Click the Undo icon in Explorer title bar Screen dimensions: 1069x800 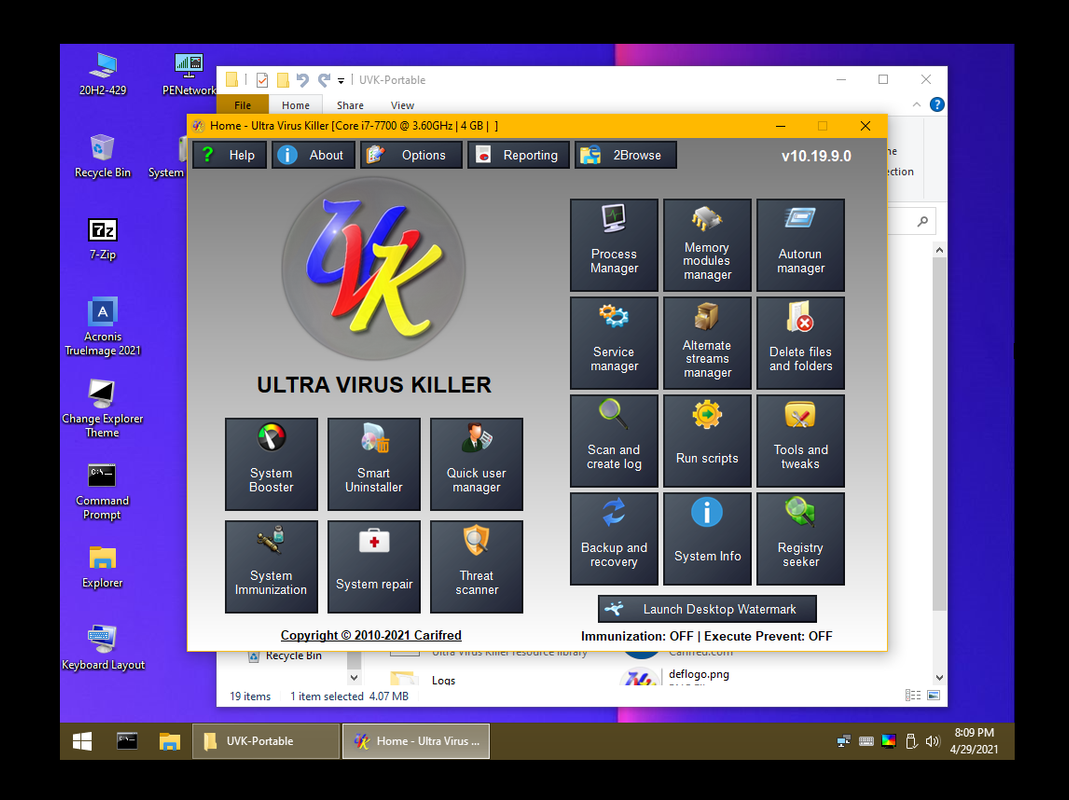pos(303,80)
